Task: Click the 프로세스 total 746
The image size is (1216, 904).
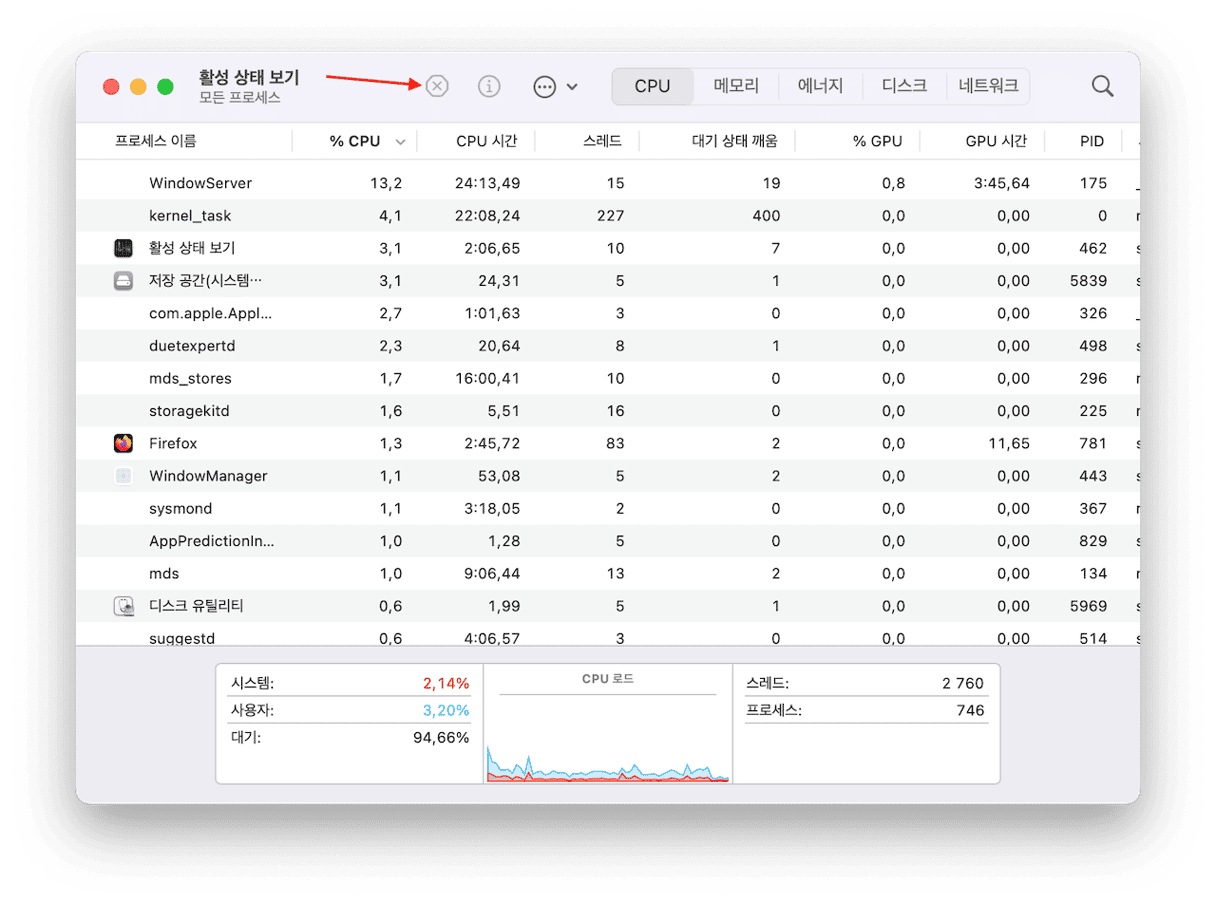Action: [x=970, y=710]
